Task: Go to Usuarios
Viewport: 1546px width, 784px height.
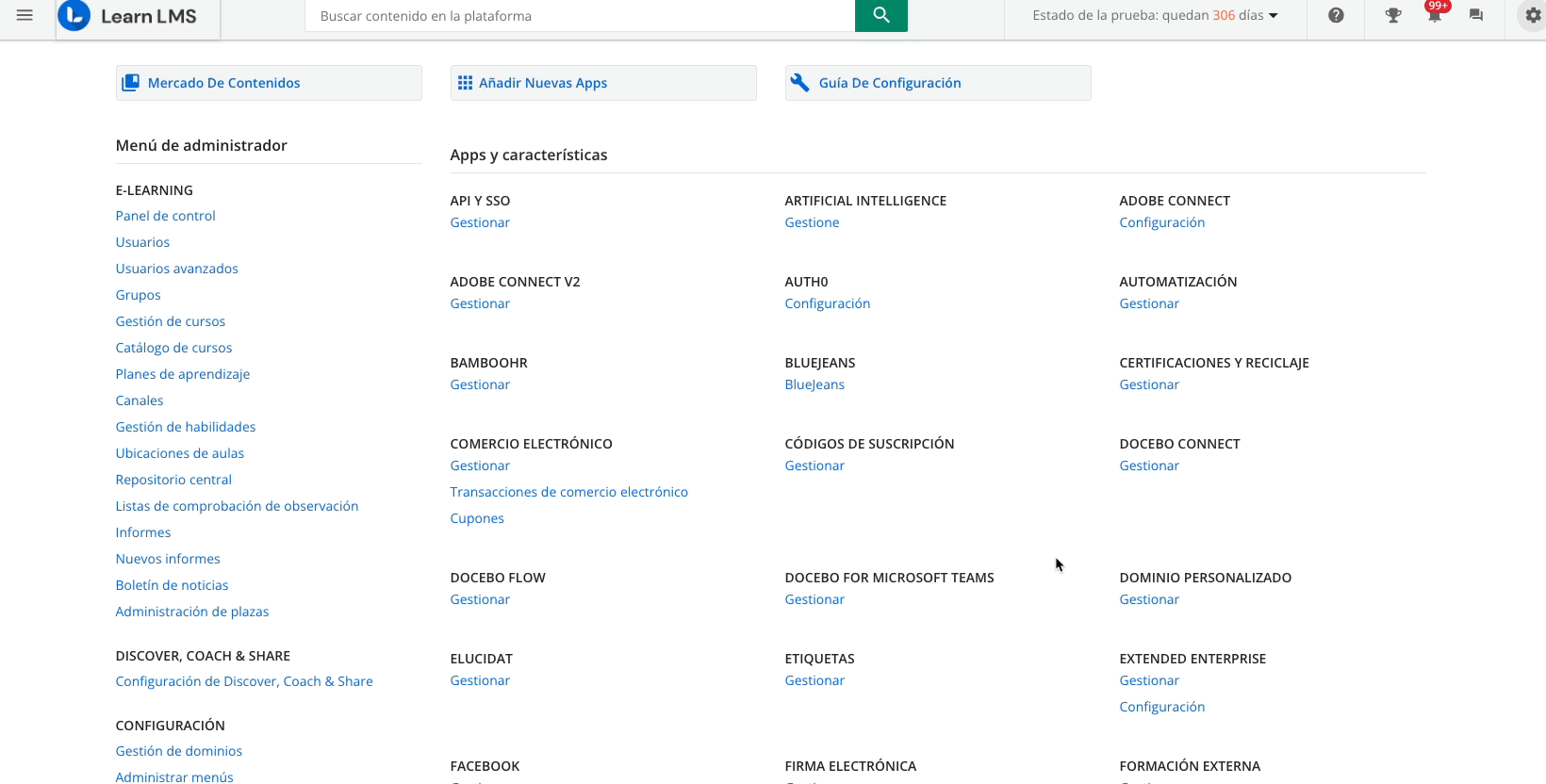Action: click(142, 242)
